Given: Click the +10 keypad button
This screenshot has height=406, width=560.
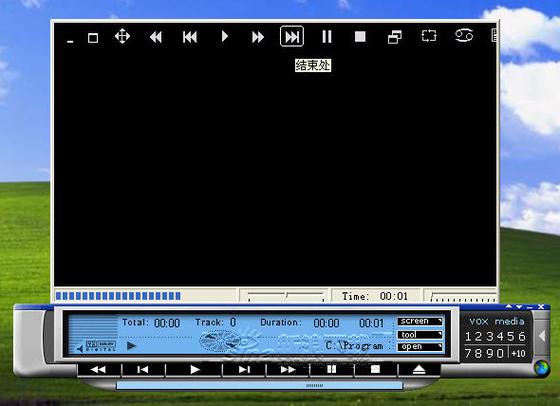Looking at the screenshot, I should click(518, 354).
